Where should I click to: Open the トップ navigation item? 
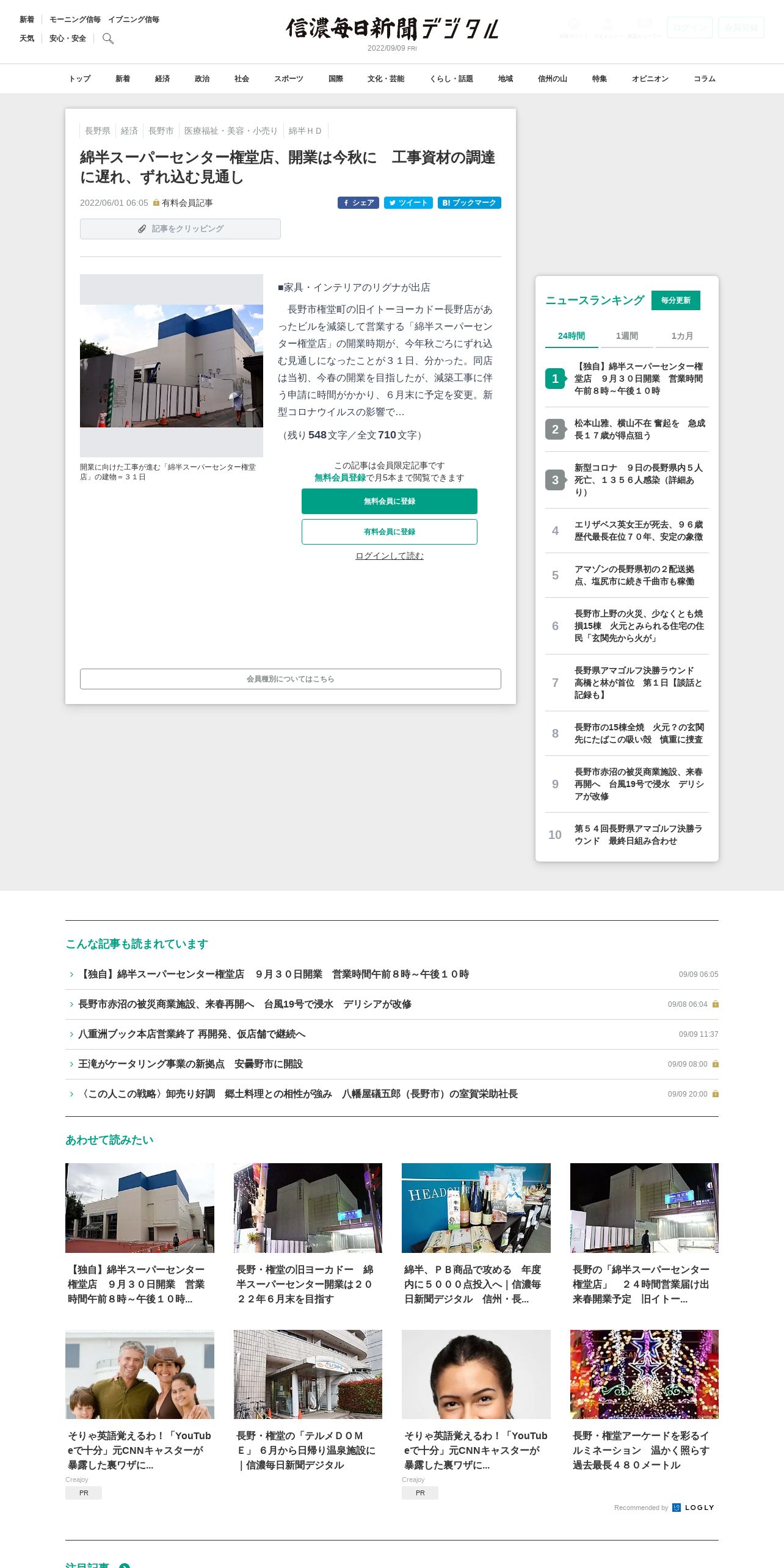click(x=79, y=79)
